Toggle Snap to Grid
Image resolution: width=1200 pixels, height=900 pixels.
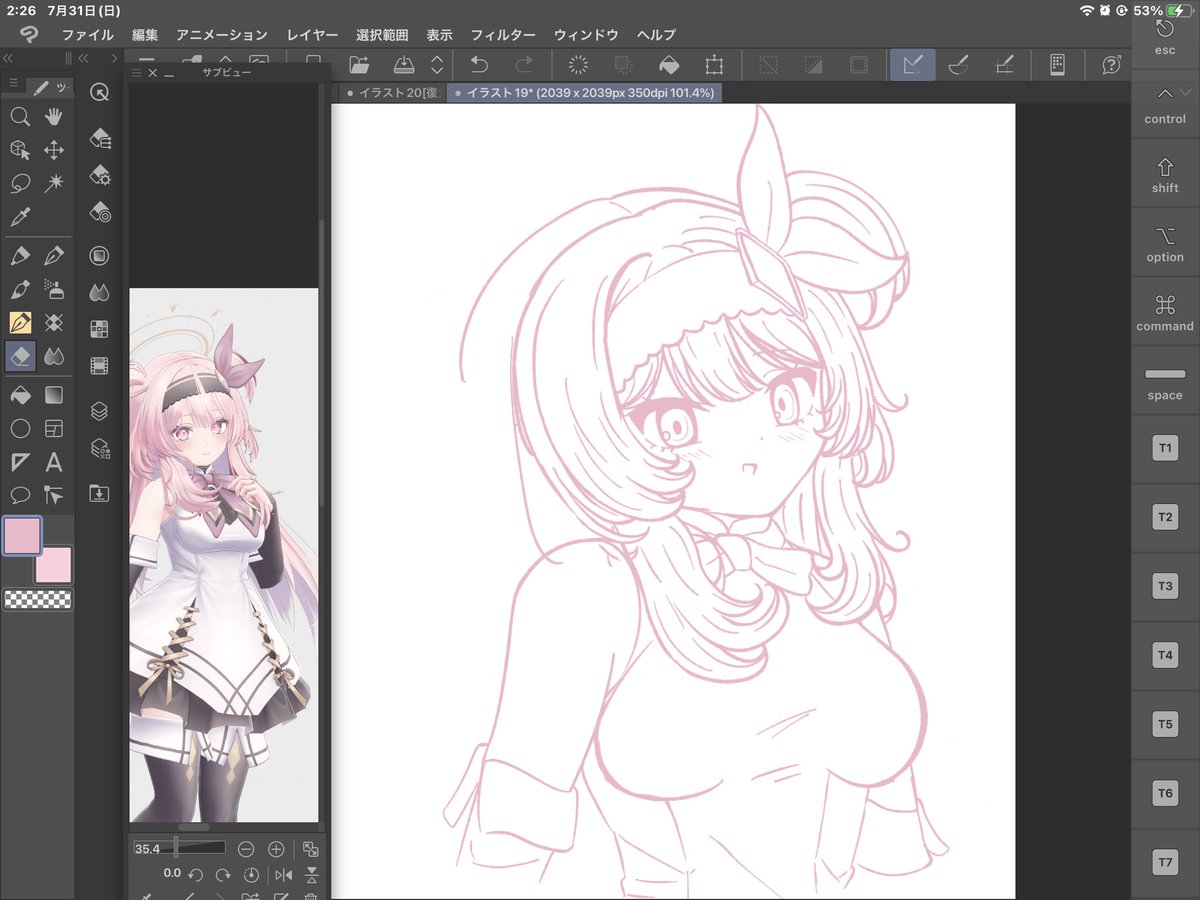(x=1004, y=65)
